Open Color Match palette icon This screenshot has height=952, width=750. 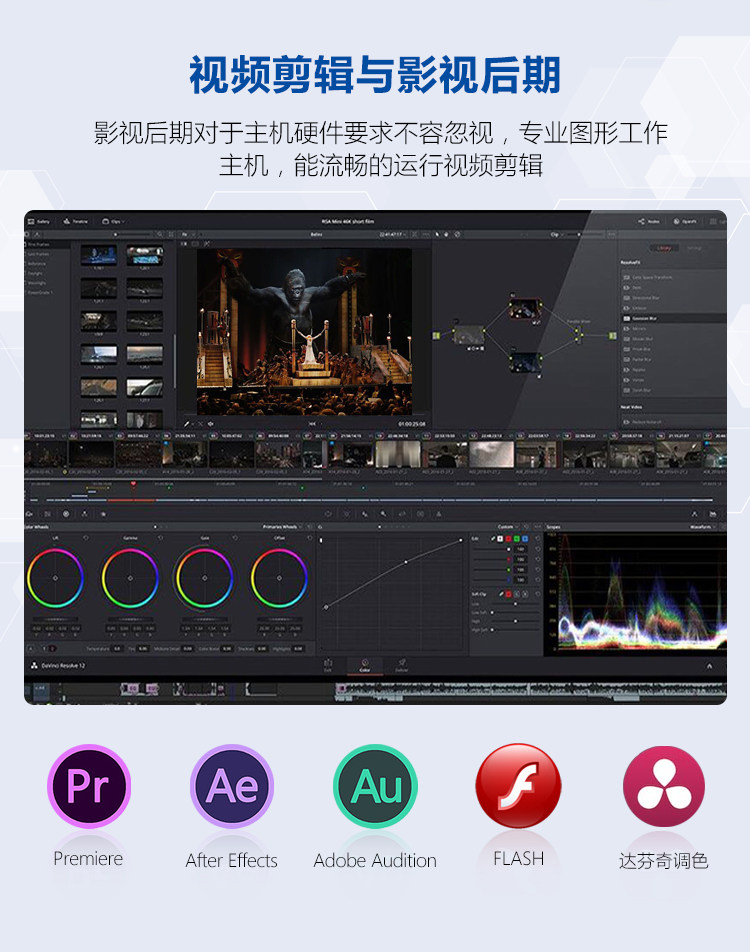click(x=47, y=514)
